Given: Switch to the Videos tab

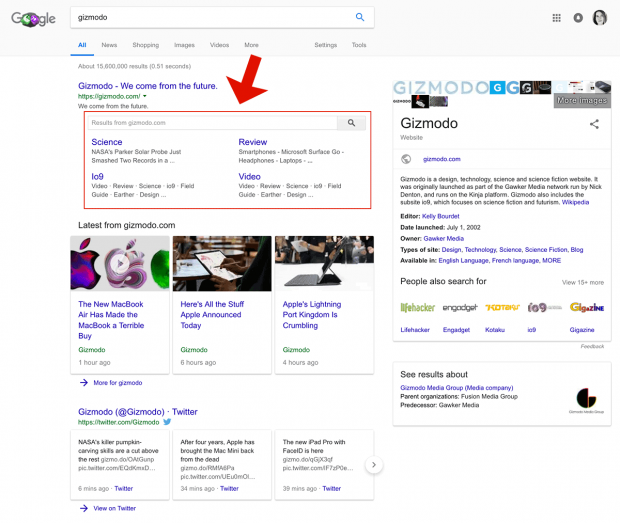Looking at the screenshot, I should [x=219, y=45].
